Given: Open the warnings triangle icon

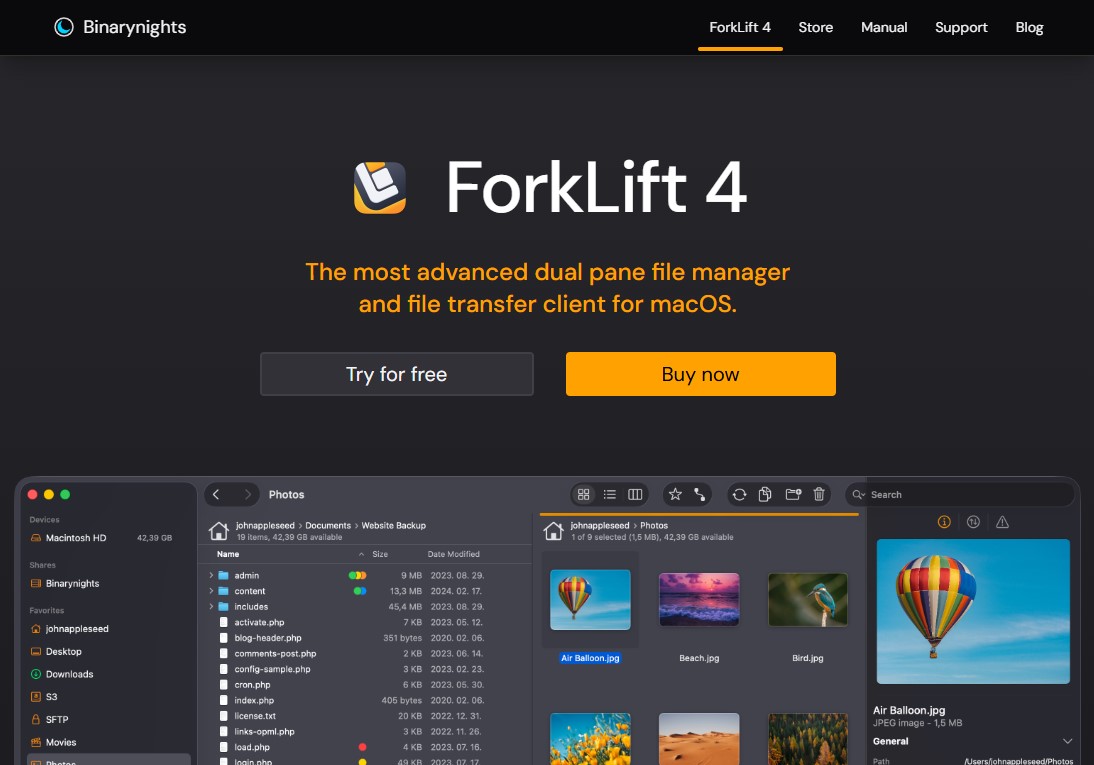Looking at the screenshot, I should click(1003, 522).
